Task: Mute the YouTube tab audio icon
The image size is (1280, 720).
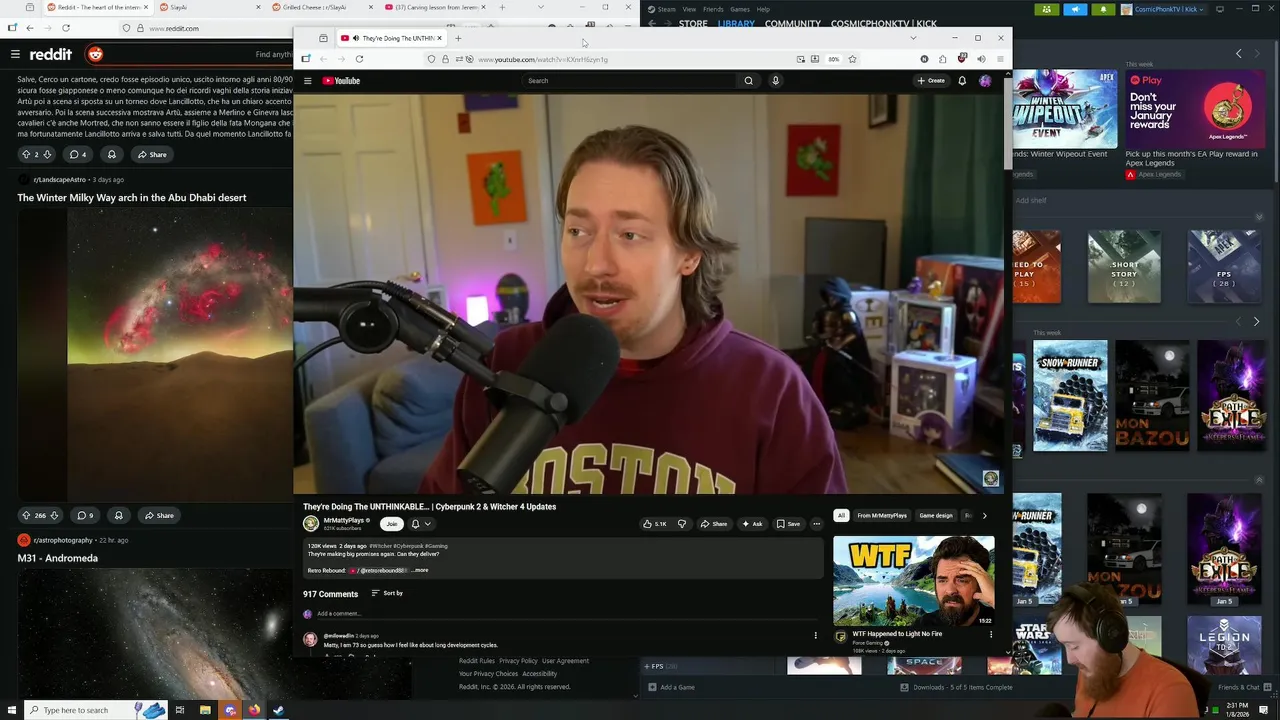Action: coord(355,38)
